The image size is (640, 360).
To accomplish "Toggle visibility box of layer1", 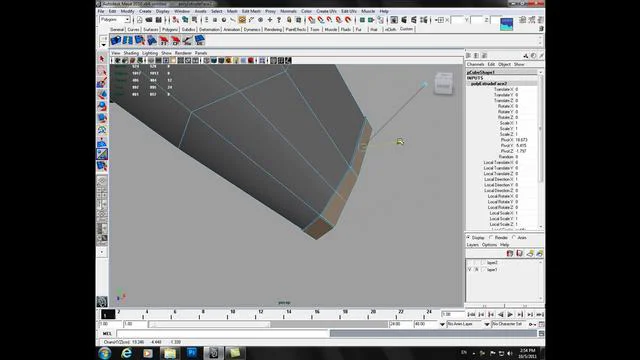I will pyautogui.click(x=469, y=270).
